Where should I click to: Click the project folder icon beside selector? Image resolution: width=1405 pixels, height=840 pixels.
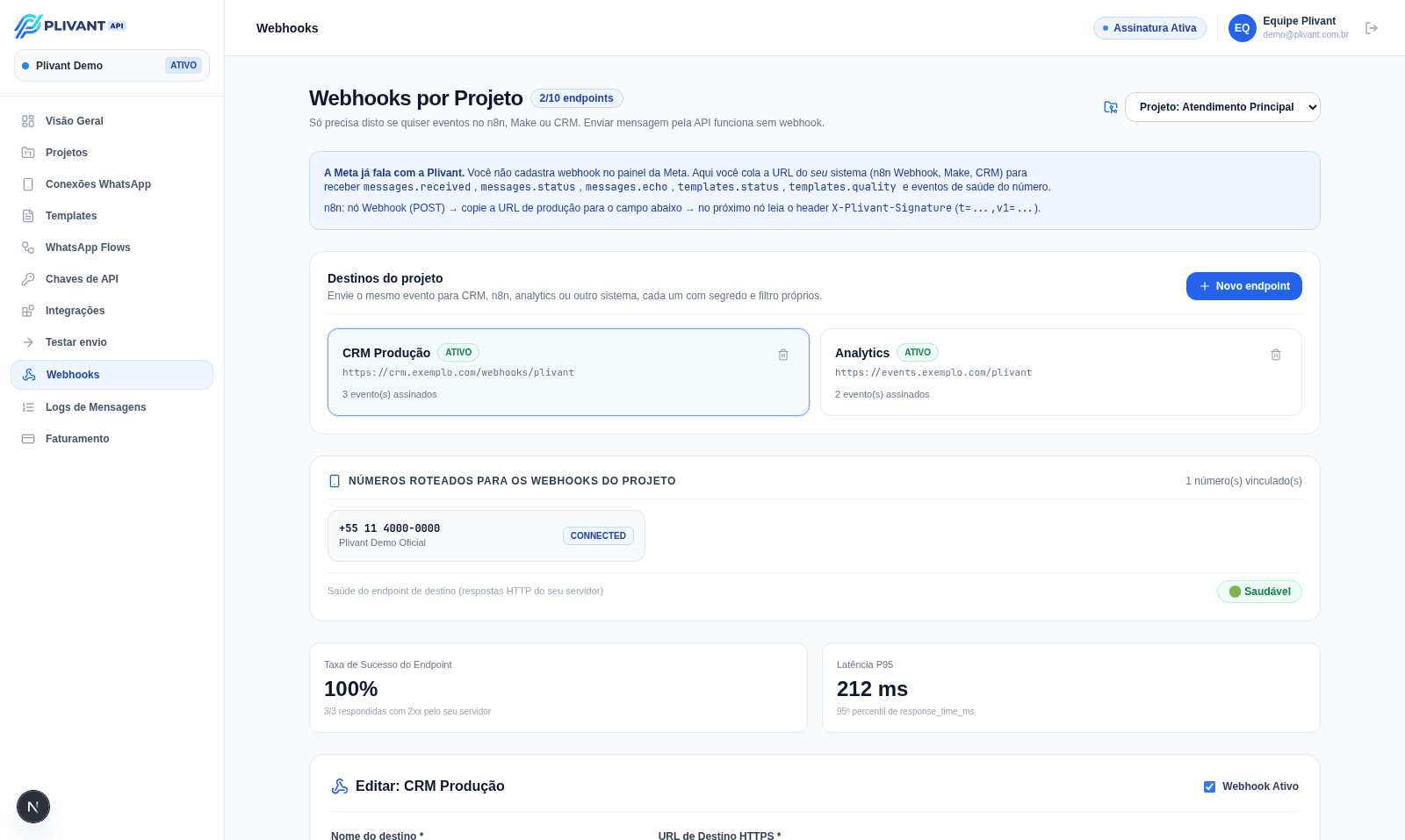click(1111, 107)
